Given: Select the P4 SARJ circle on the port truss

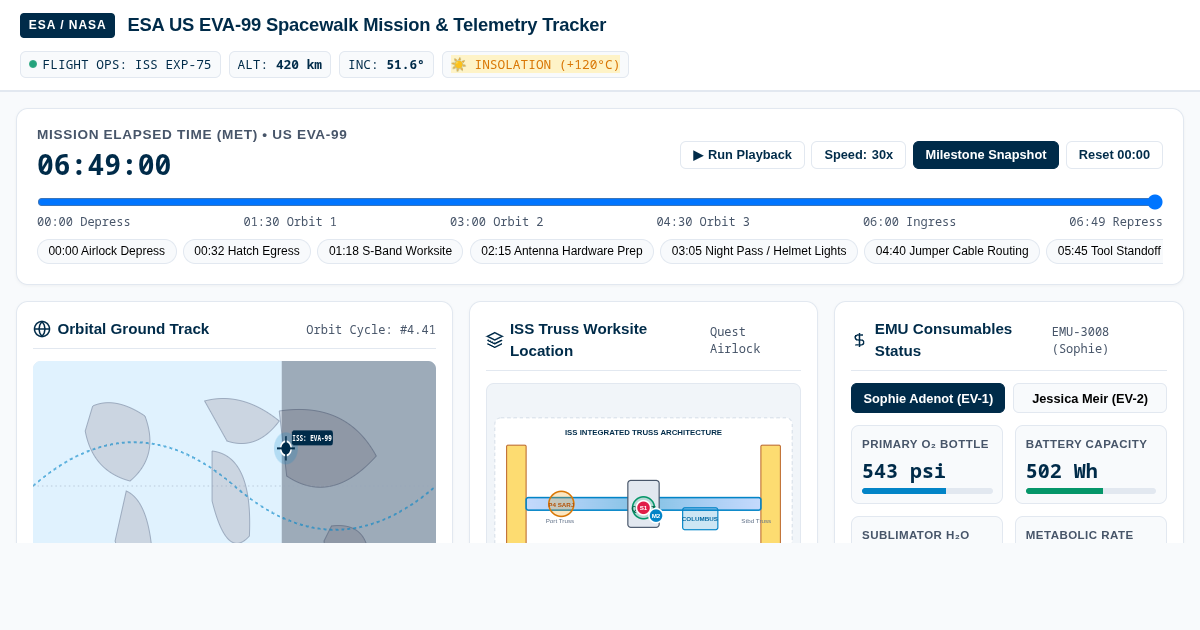Looking at the screenshot, I should point(561,504).
